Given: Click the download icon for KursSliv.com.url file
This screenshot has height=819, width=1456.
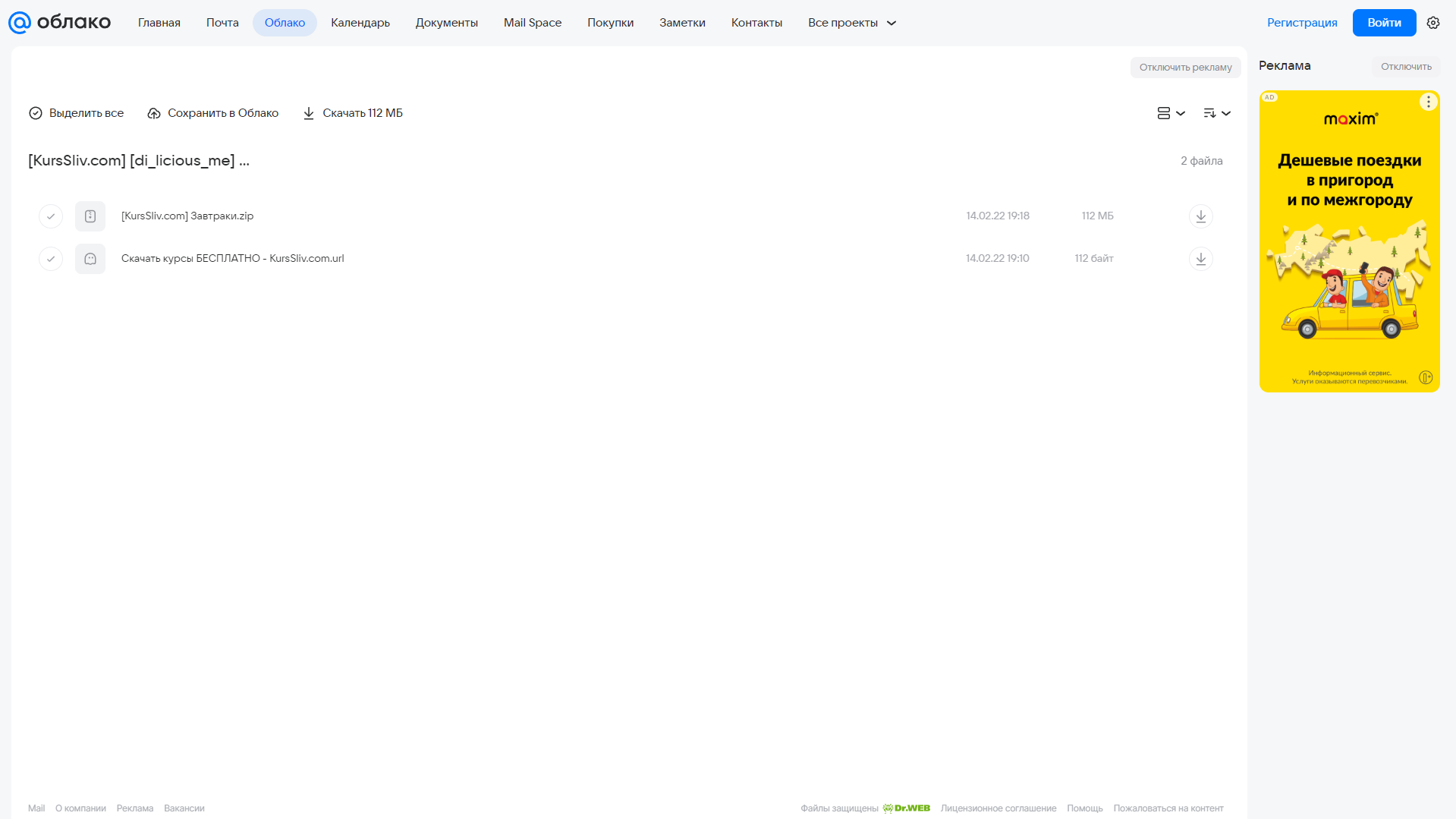Looking at the screenshot, I should point(1200,259).
